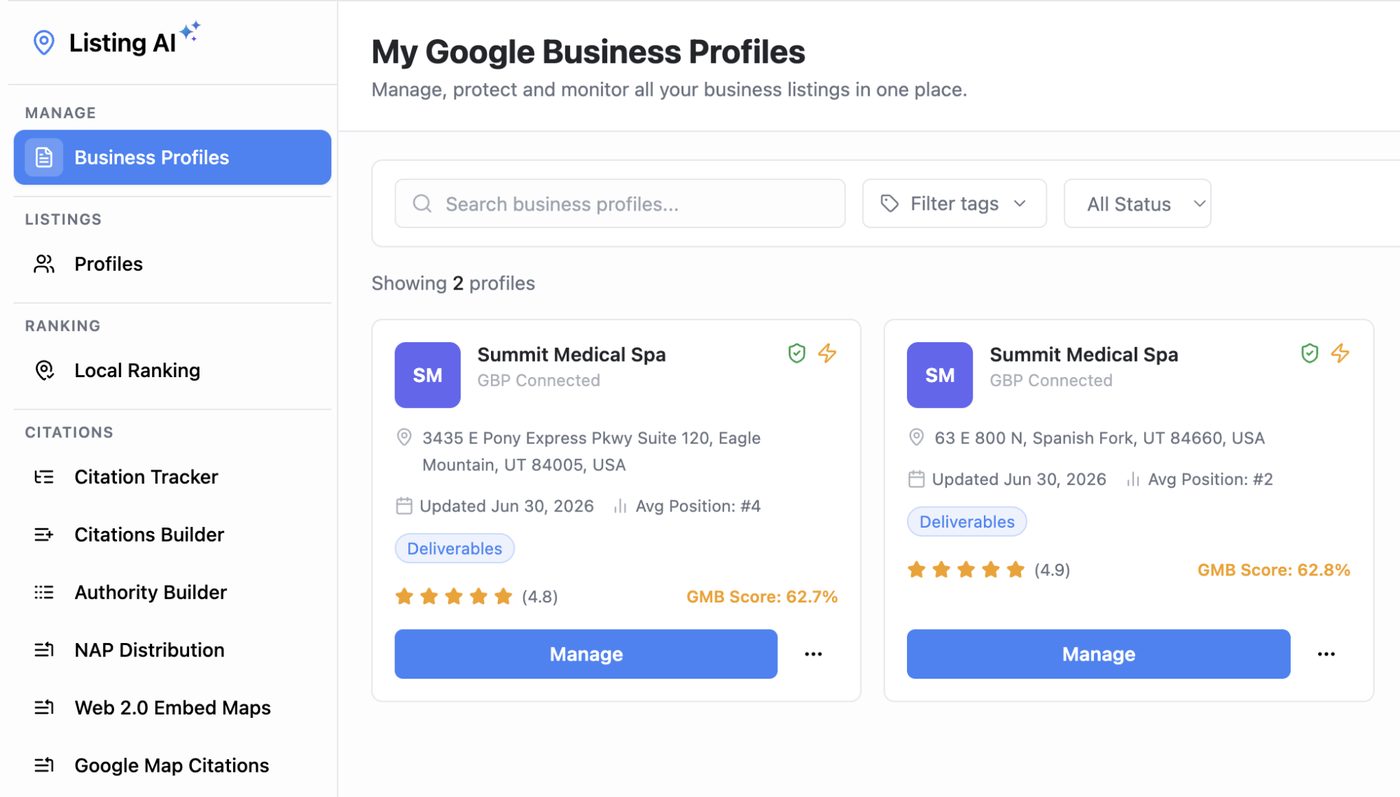Click Deliverables tag on Spanish Fork card
Image resolution: width=1400 pixels, height=797 pixels.
click(967, 521)
